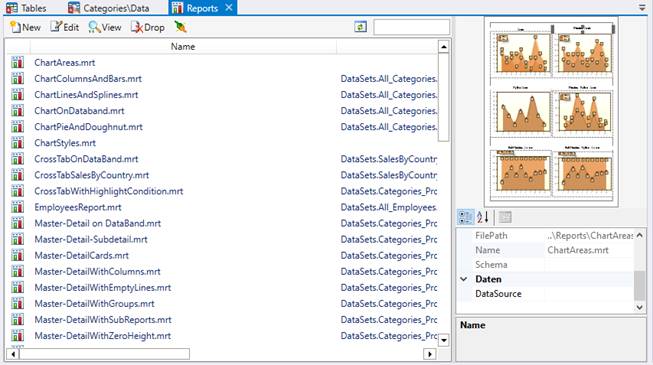The width and height of the screenshot is (653, 365).
Task: Click the report list scroll-up arrow
Action: pos(444,47)
